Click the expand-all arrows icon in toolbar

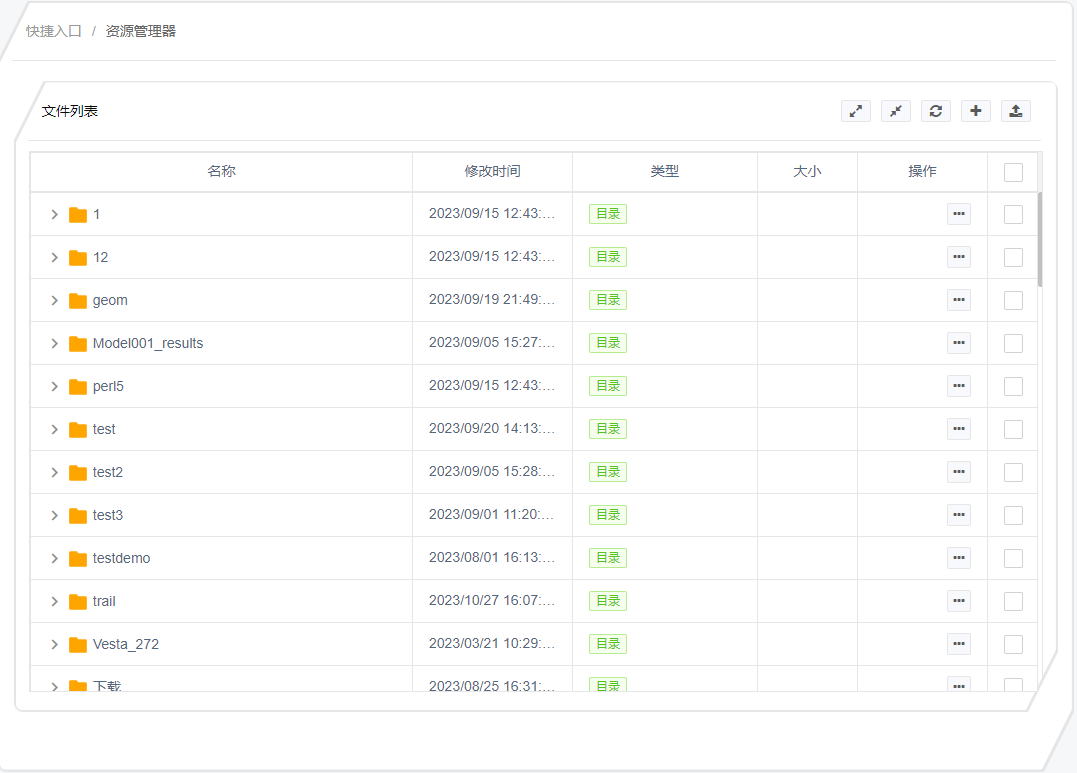pos(856,111)
